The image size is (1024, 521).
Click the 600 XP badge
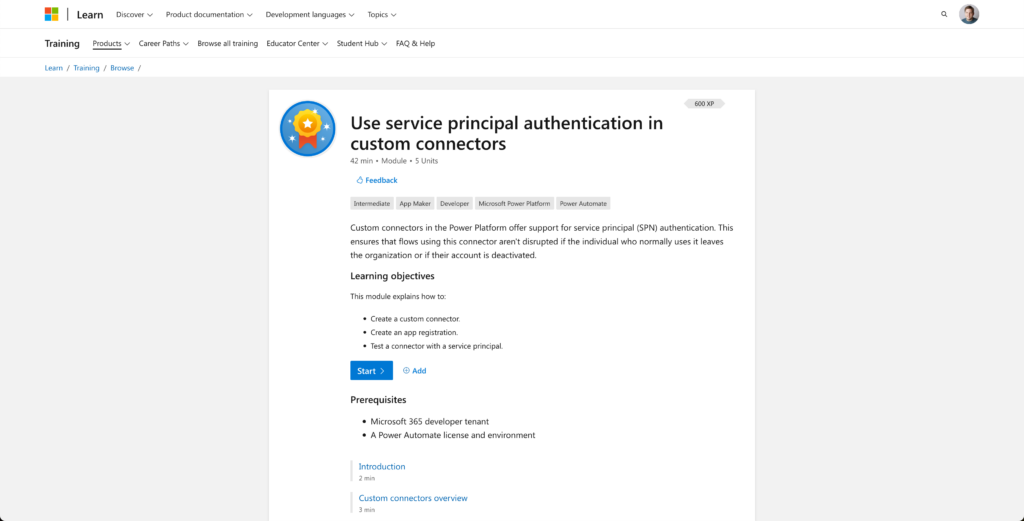pyautogui.click(x=704, y=103)
